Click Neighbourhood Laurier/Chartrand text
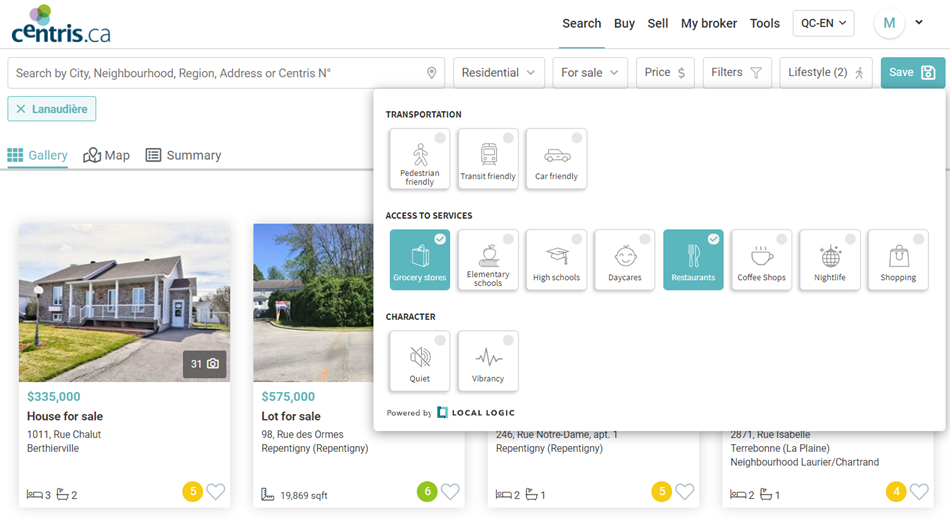Screen dimensions: 950x519 coord(805,462)
